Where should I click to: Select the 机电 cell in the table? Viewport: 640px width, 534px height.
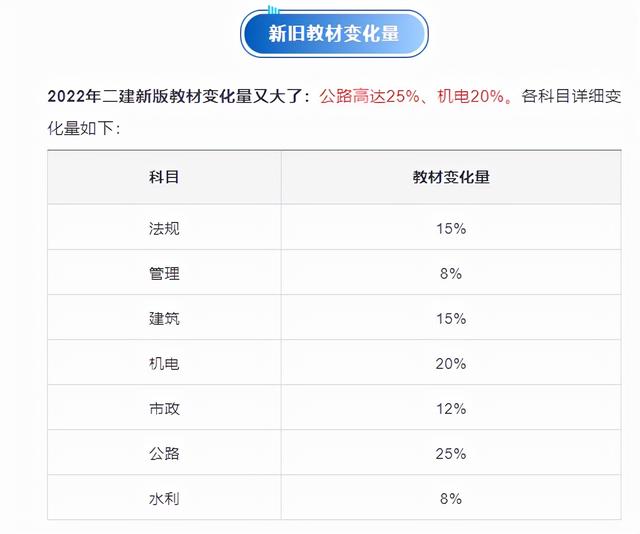164,363
